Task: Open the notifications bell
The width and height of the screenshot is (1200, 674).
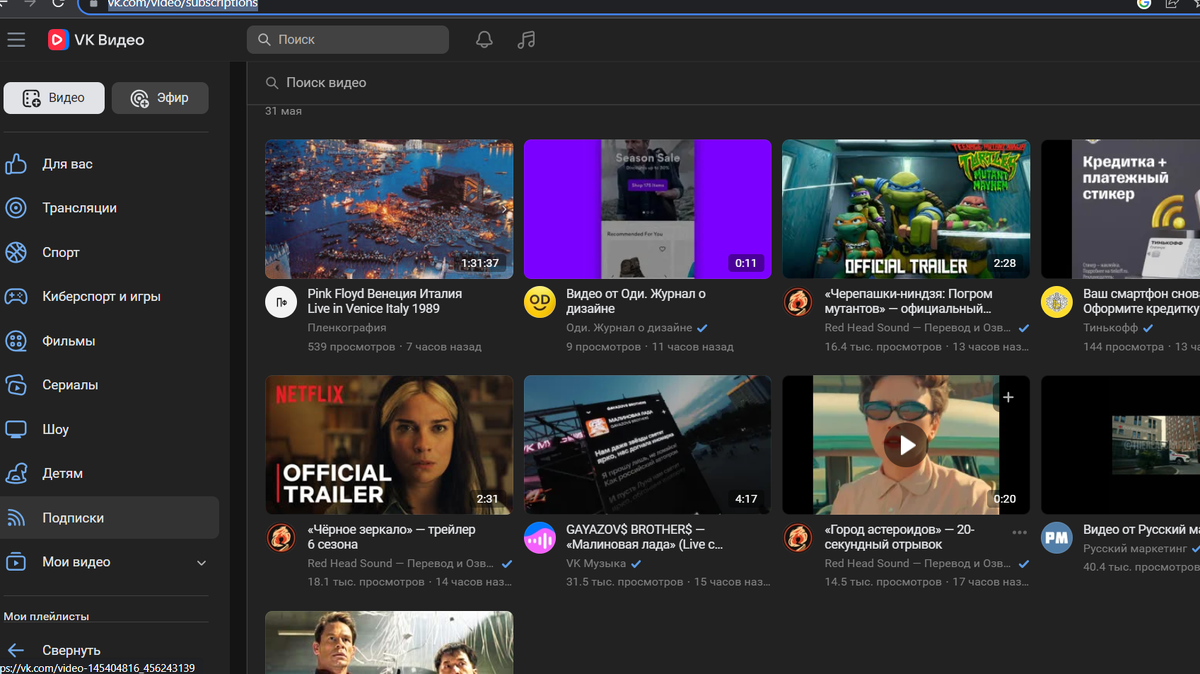Action: point(484,40)
